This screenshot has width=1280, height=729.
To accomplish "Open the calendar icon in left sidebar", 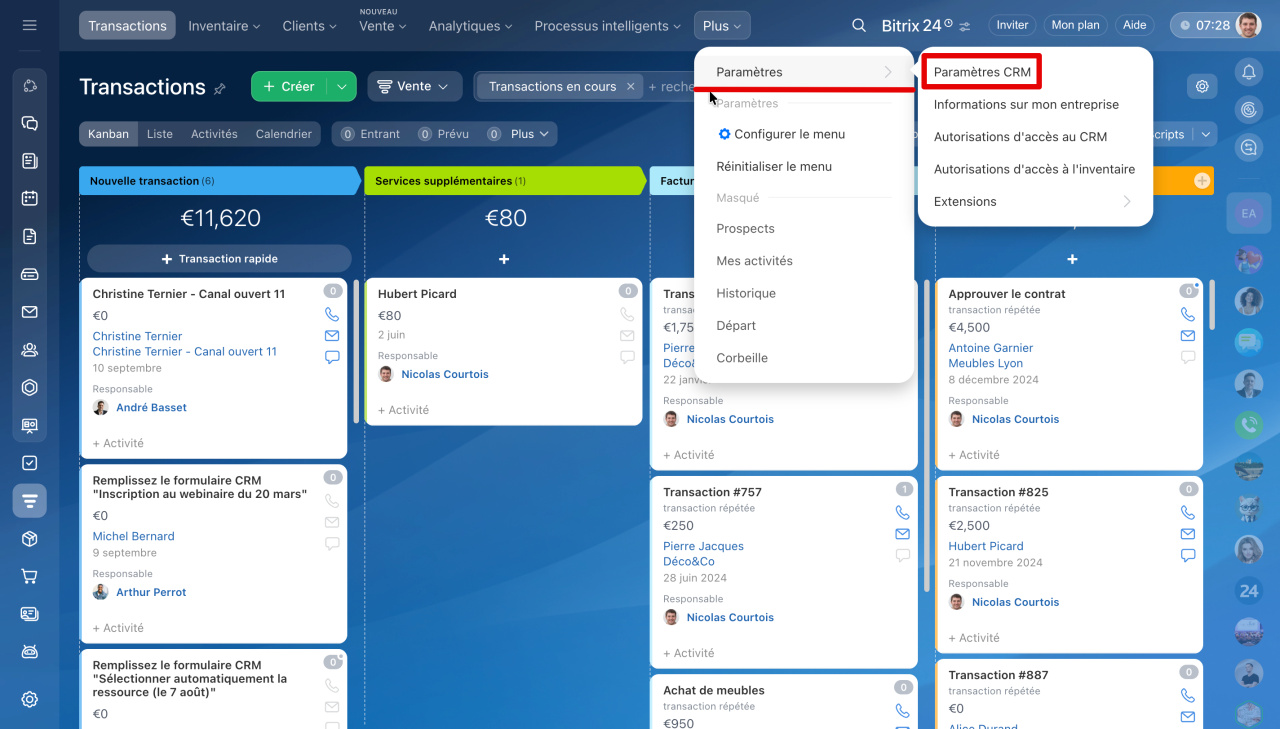I will [30, 198].
